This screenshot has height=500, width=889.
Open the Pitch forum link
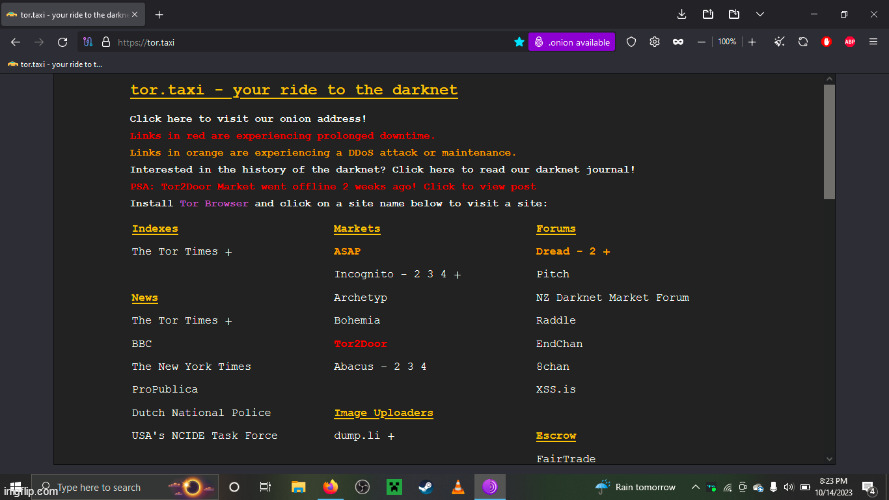pyautogui.click(x=553, y=274)
